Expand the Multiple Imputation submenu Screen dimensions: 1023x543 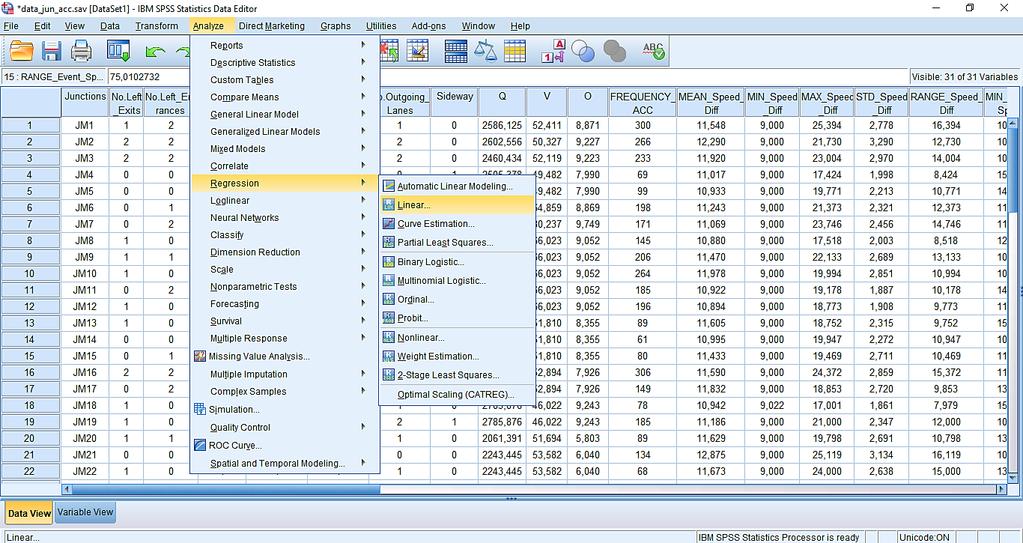tap(284, 374)
